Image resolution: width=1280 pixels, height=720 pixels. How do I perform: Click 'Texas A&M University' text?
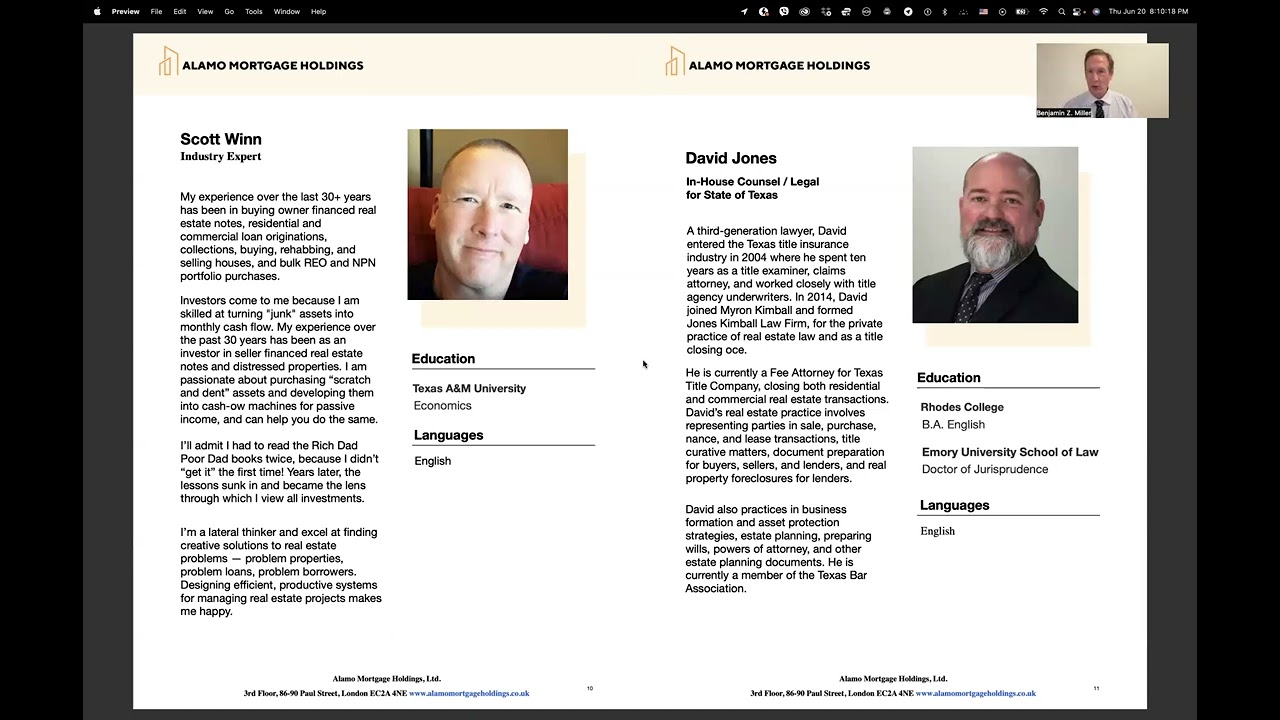coord(469,388)
